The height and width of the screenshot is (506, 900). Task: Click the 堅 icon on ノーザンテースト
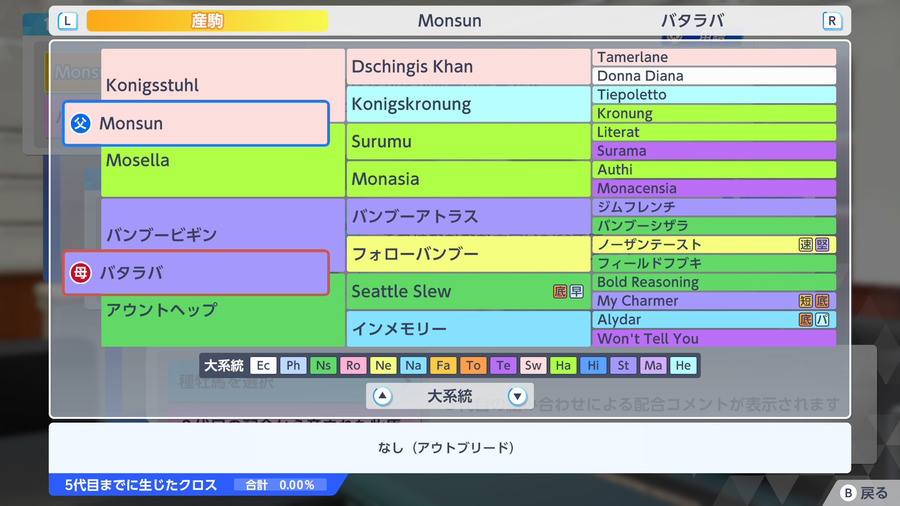click(822, 245)
